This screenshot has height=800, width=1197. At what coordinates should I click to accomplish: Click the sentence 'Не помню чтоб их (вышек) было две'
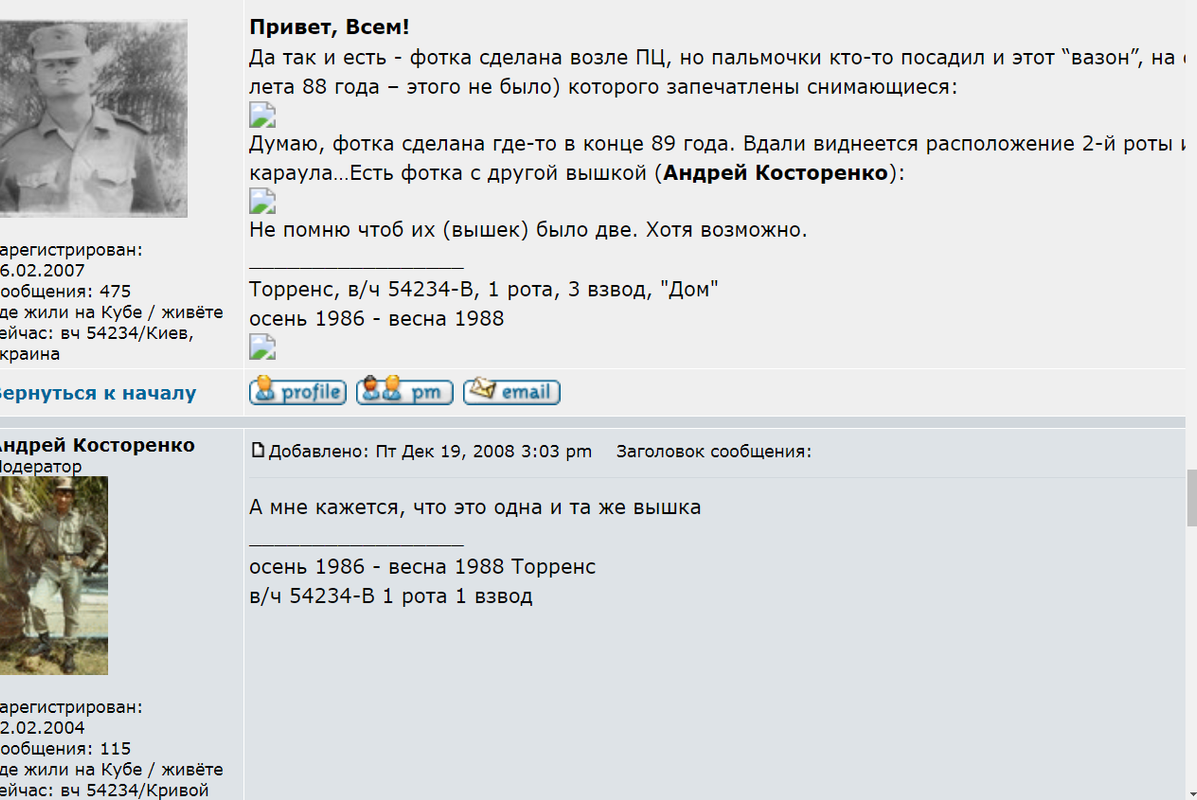[443, 230]
